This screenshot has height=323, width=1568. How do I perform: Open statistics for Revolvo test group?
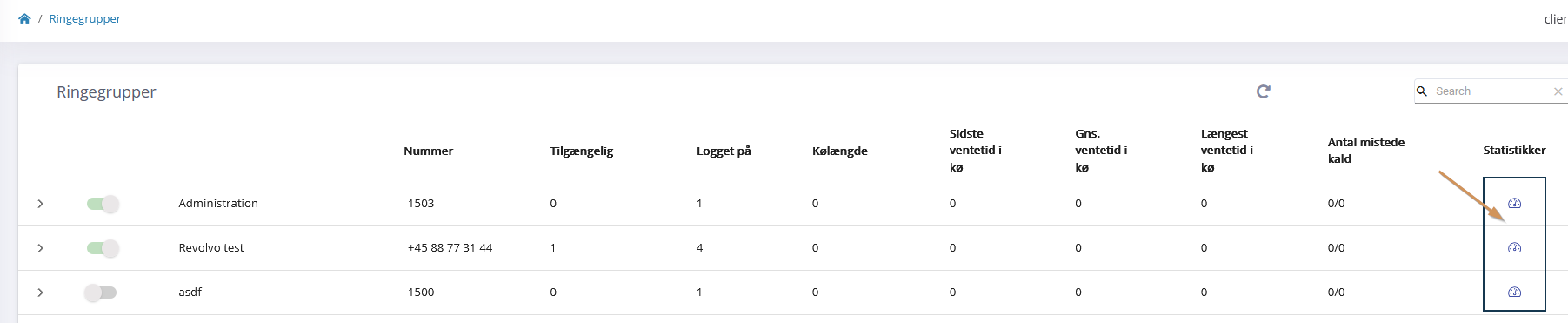coord(1514,247)
